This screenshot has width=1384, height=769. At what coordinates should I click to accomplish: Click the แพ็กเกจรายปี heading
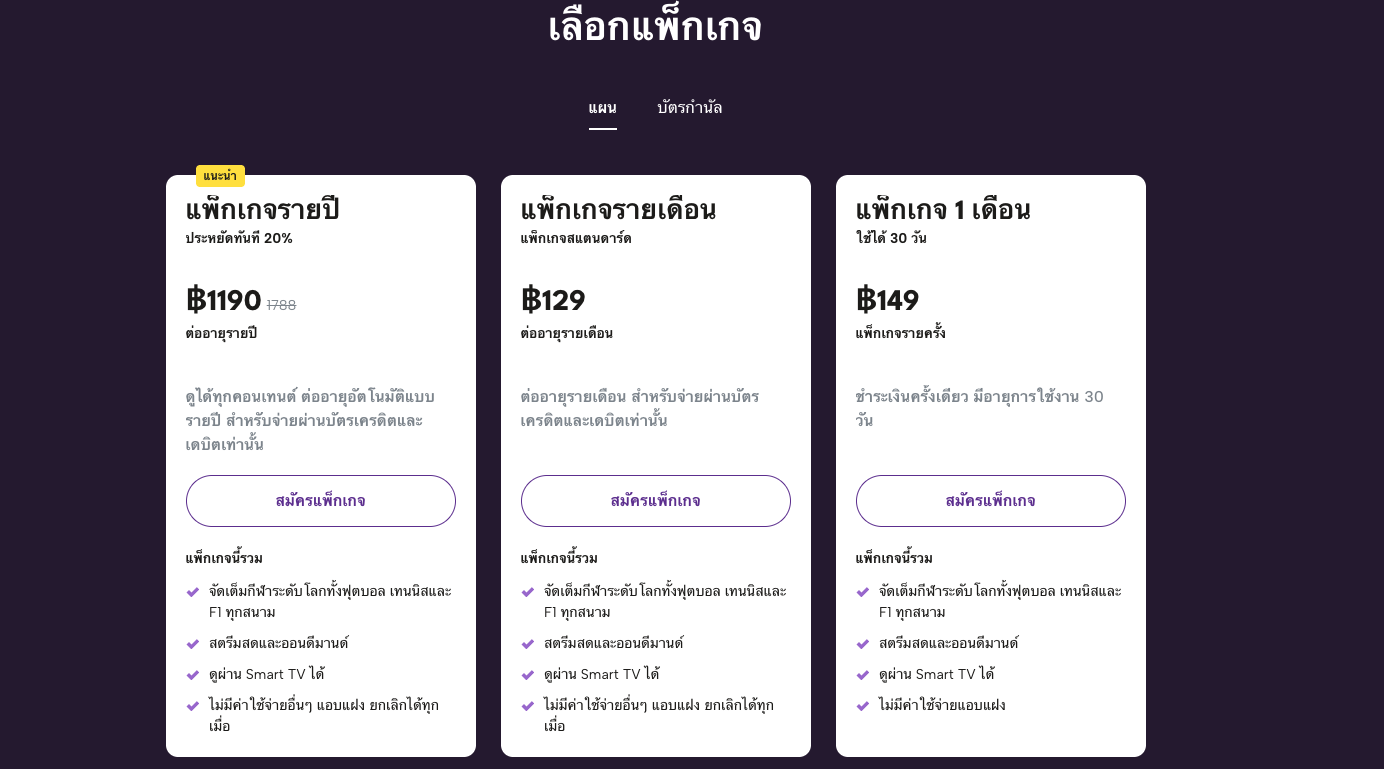coord(263,210)
